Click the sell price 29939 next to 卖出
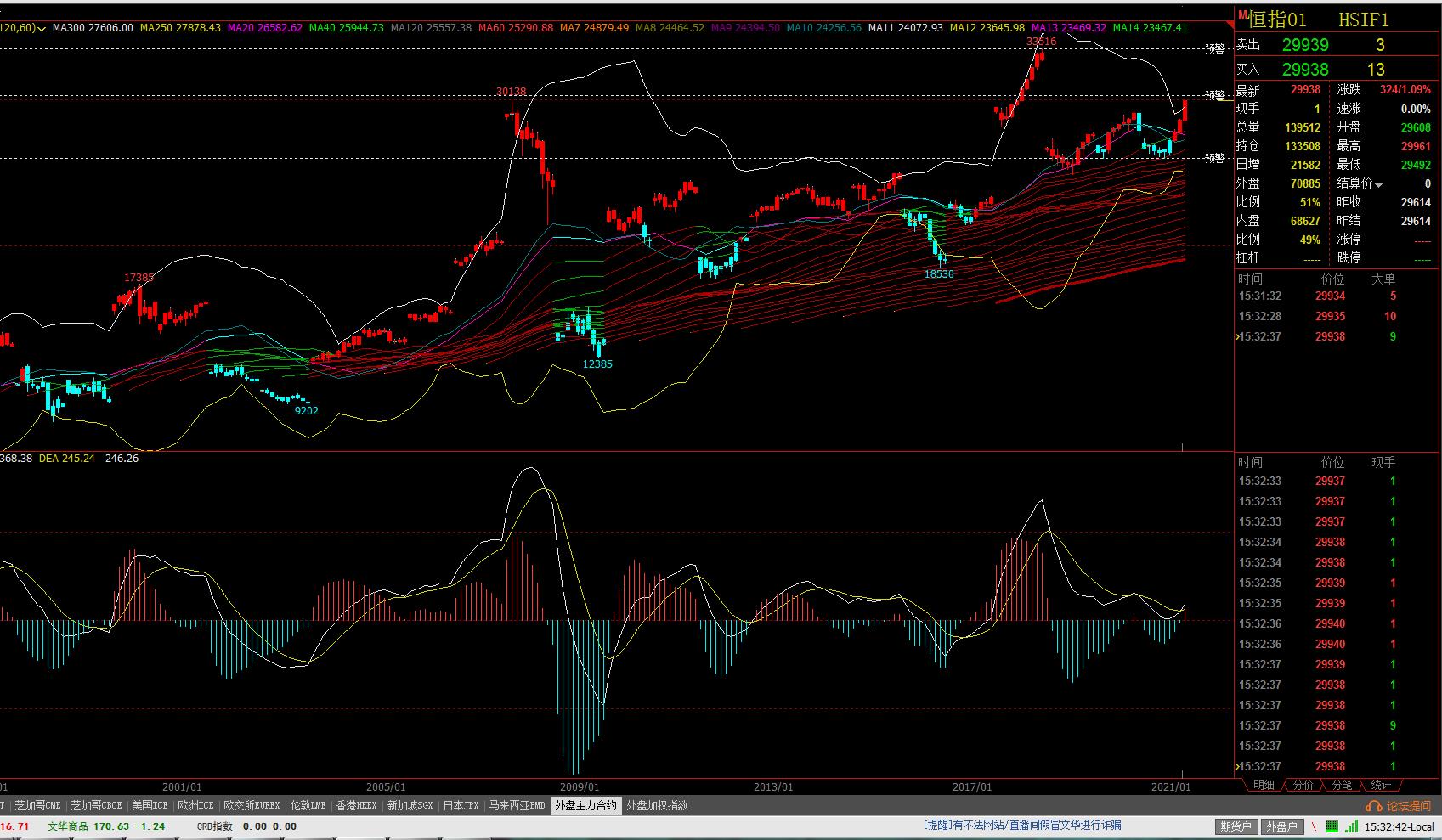This screenshot has width=1442, height=840. coord(1305,45)
